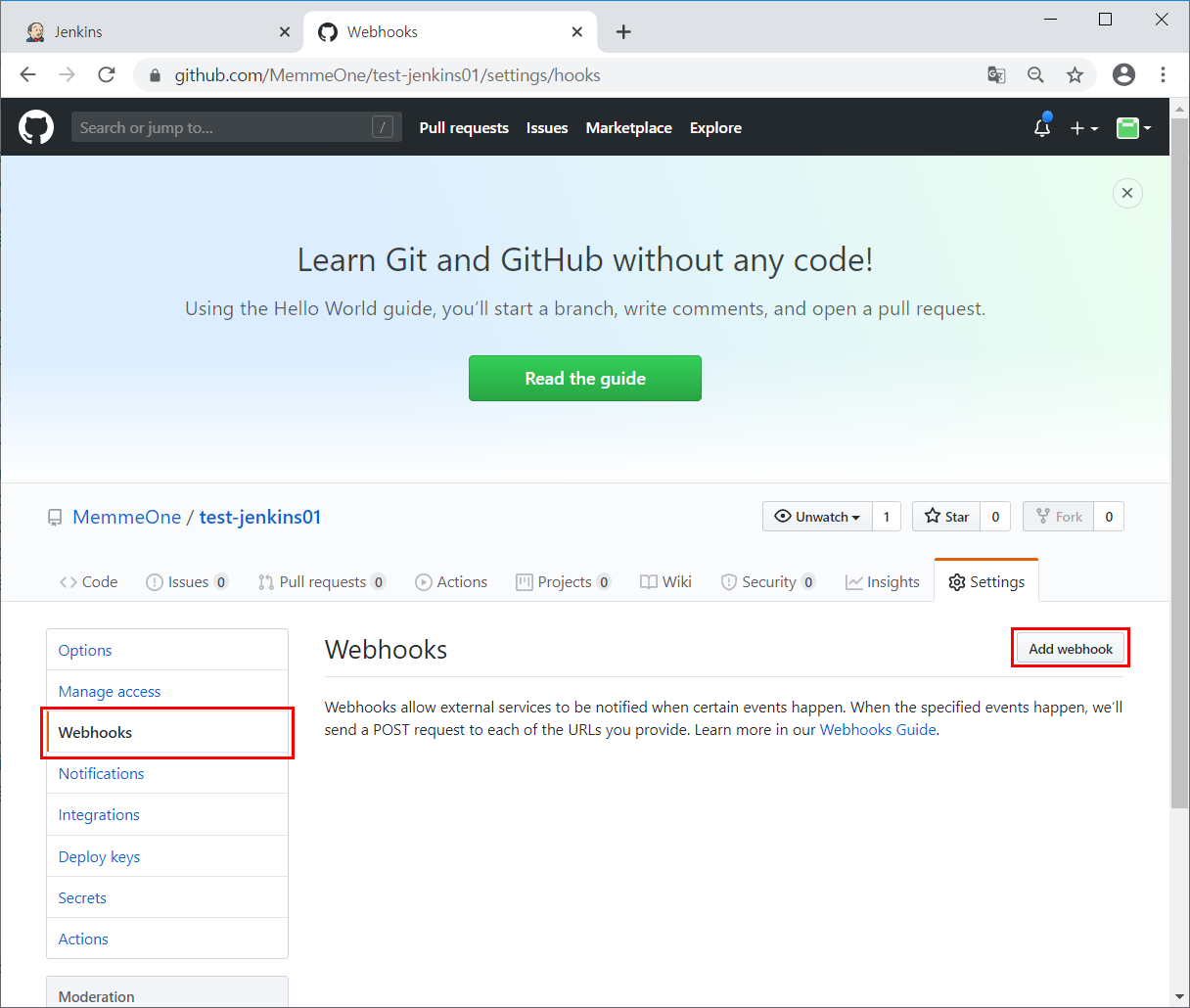1190x1008 pixels.
Task: Select Deploy keys in sidebar
Action: [x=167, y=856]
